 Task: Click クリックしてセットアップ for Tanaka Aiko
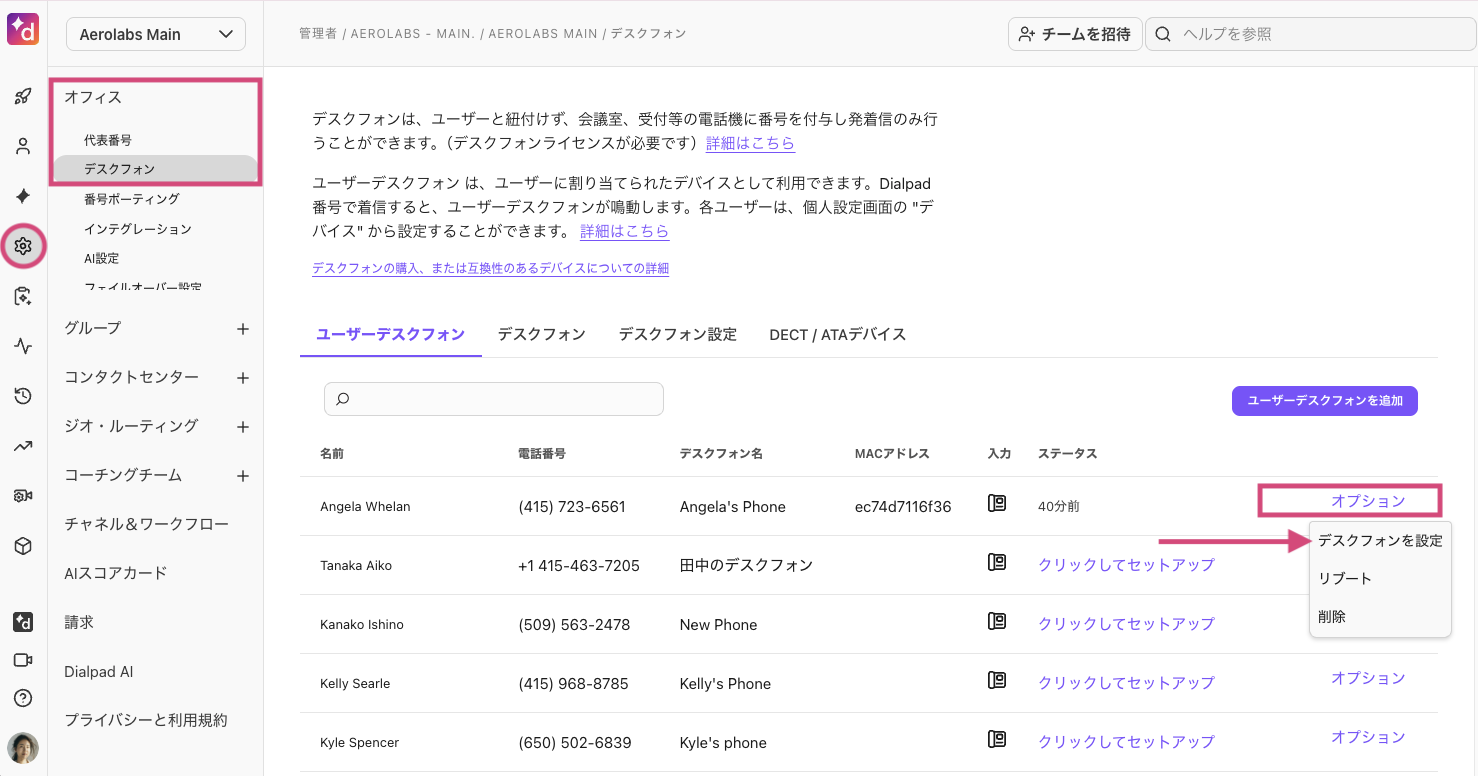pyautogui.click(x=1126, y=565)
